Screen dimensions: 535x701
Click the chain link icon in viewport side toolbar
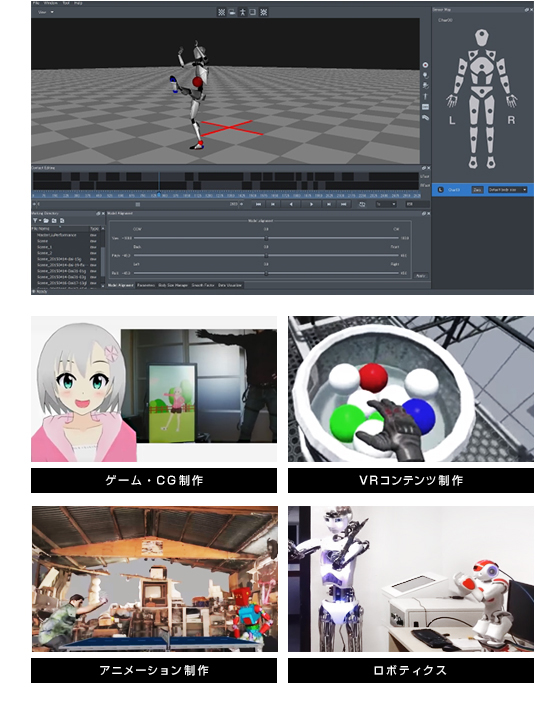(x=425, y=118)
